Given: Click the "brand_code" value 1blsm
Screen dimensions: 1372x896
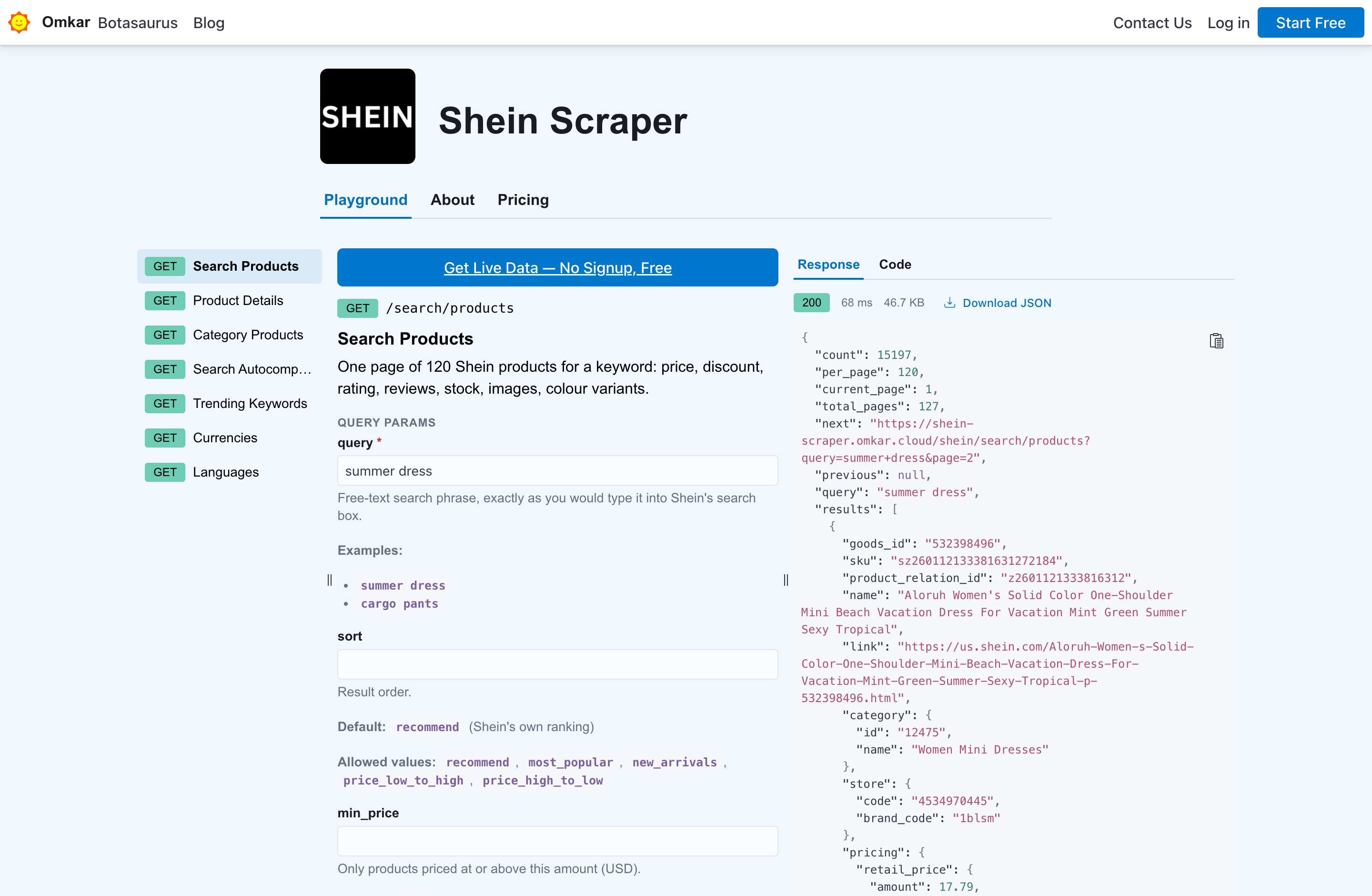Looking at the screenshot, I should point(976,818).
